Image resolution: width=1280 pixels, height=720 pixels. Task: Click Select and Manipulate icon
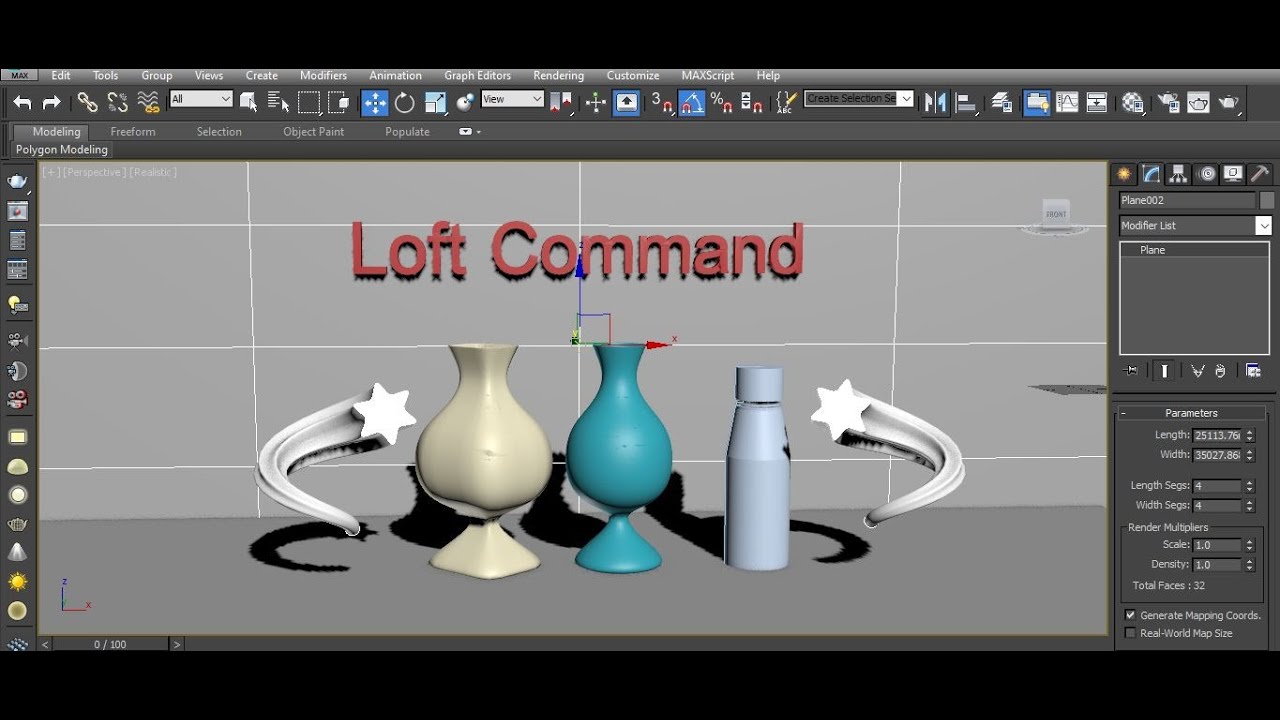tap(596, 102)
